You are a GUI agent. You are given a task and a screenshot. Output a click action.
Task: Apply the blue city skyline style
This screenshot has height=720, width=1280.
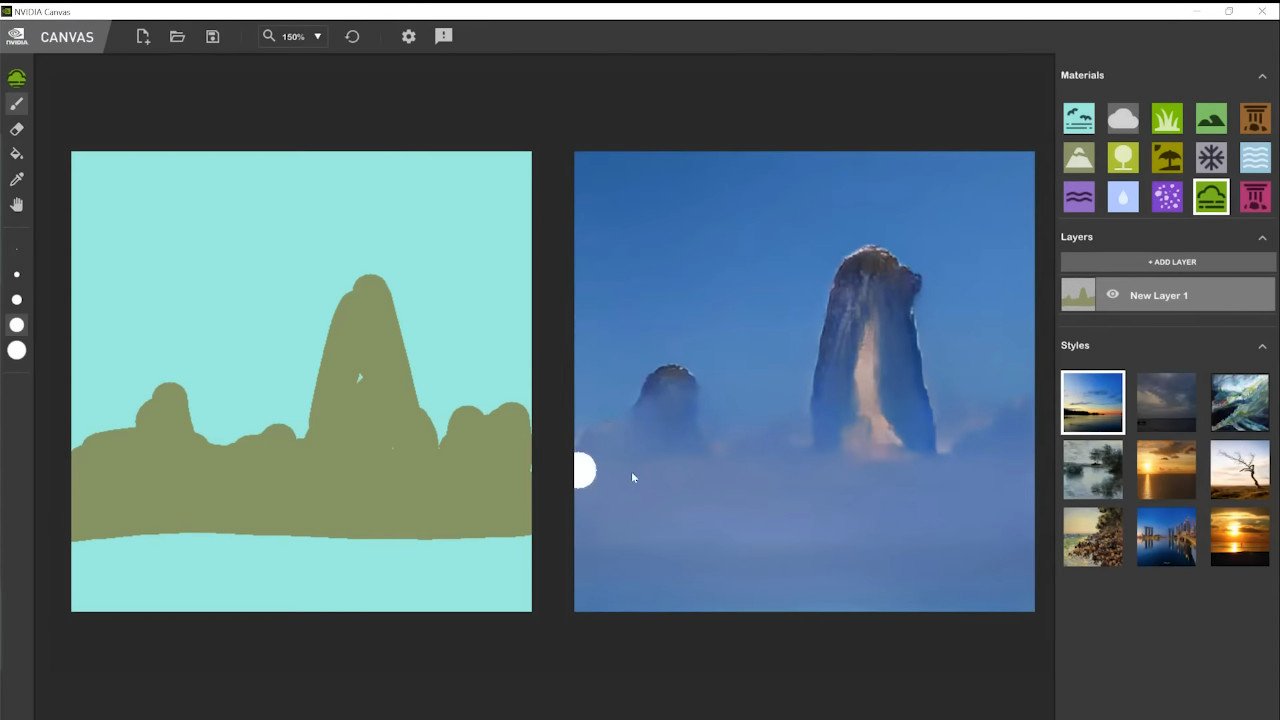click(1166, 537)
